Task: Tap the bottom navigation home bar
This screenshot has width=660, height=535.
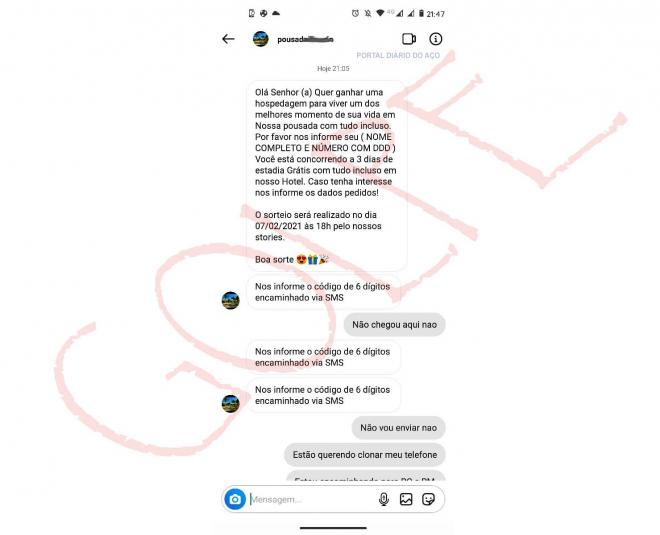Action: [333, 527]
